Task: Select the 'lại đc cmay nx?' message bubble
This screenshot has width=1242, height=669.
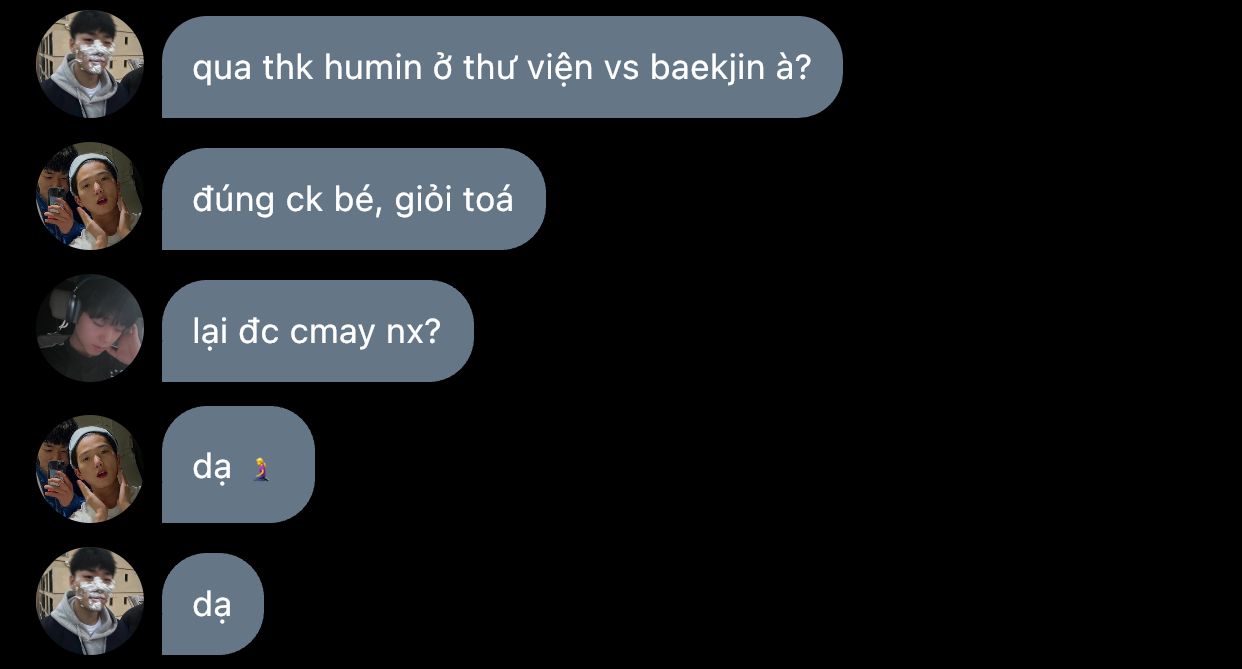Action: click(318, 331)
